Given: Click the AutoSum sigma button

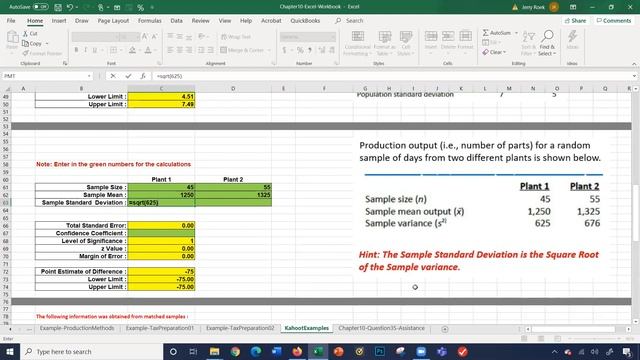Looking at the screenshot, I should click(x=496, y=33).
